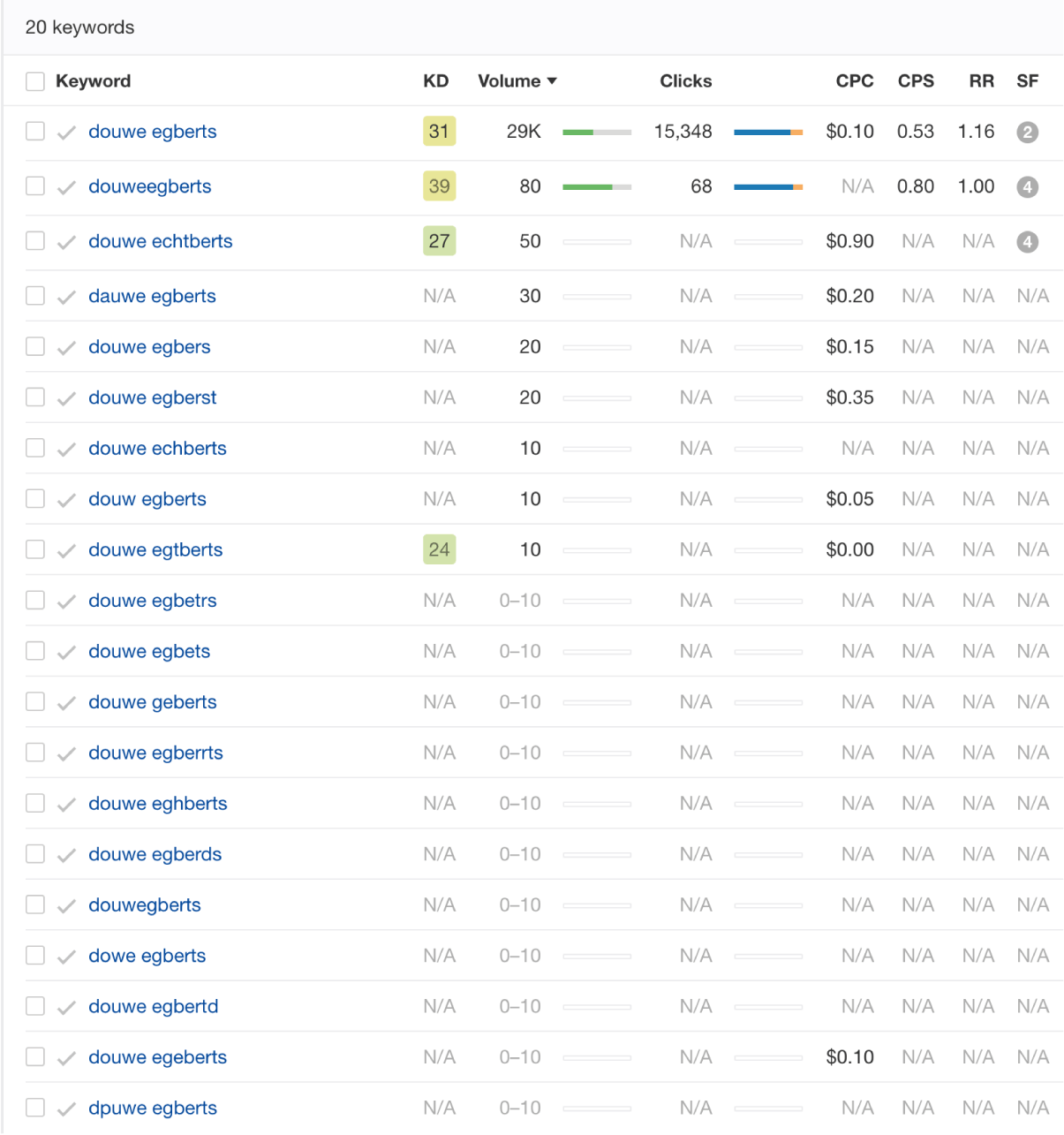The width and height of the screenshot is (1064, 1135).
Task: Click the checkmark icon beside douwe egberds
Action: coord(66,856)
